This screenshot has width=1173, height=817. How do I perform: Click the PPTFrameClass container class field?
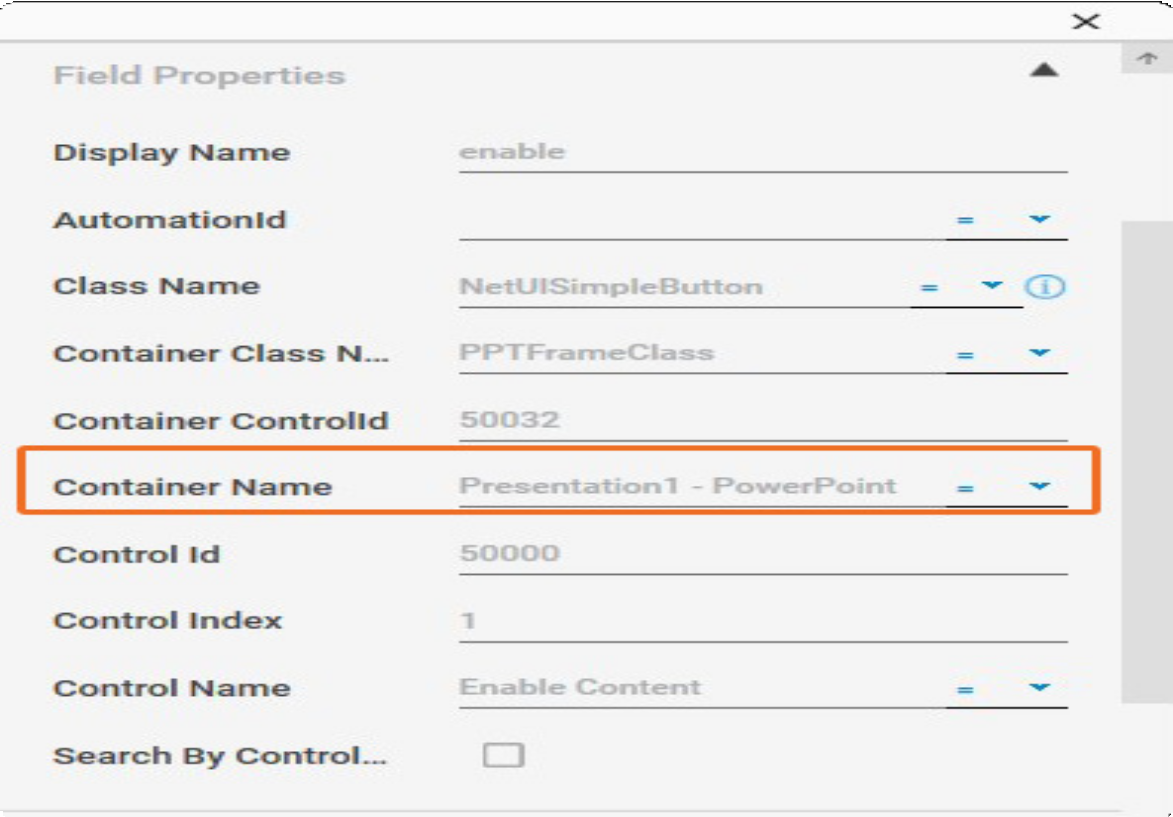tap(702, 353)
